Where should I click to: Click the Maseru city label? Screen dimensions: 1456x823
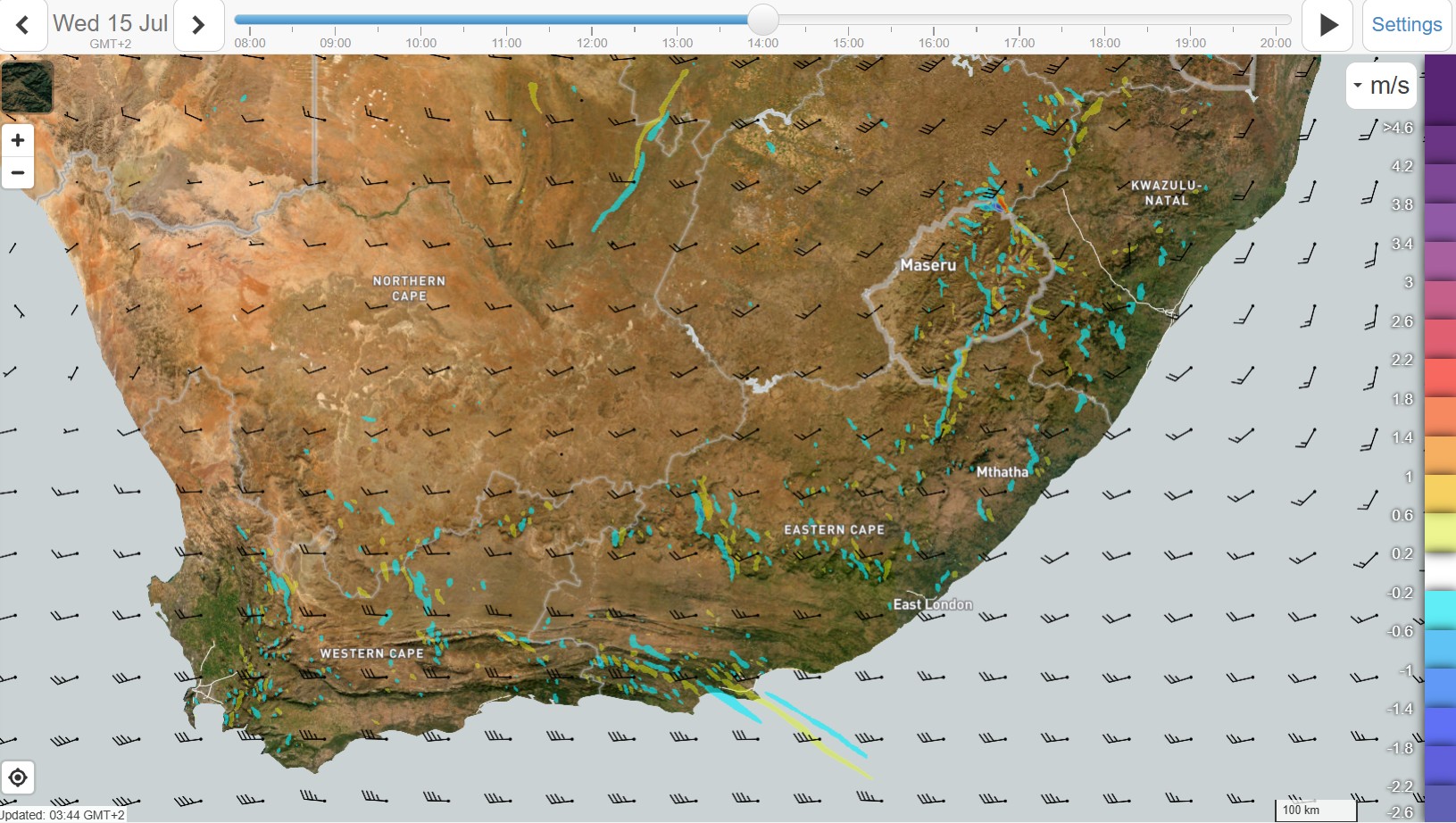pyautogui.click(x=928, y=265)
